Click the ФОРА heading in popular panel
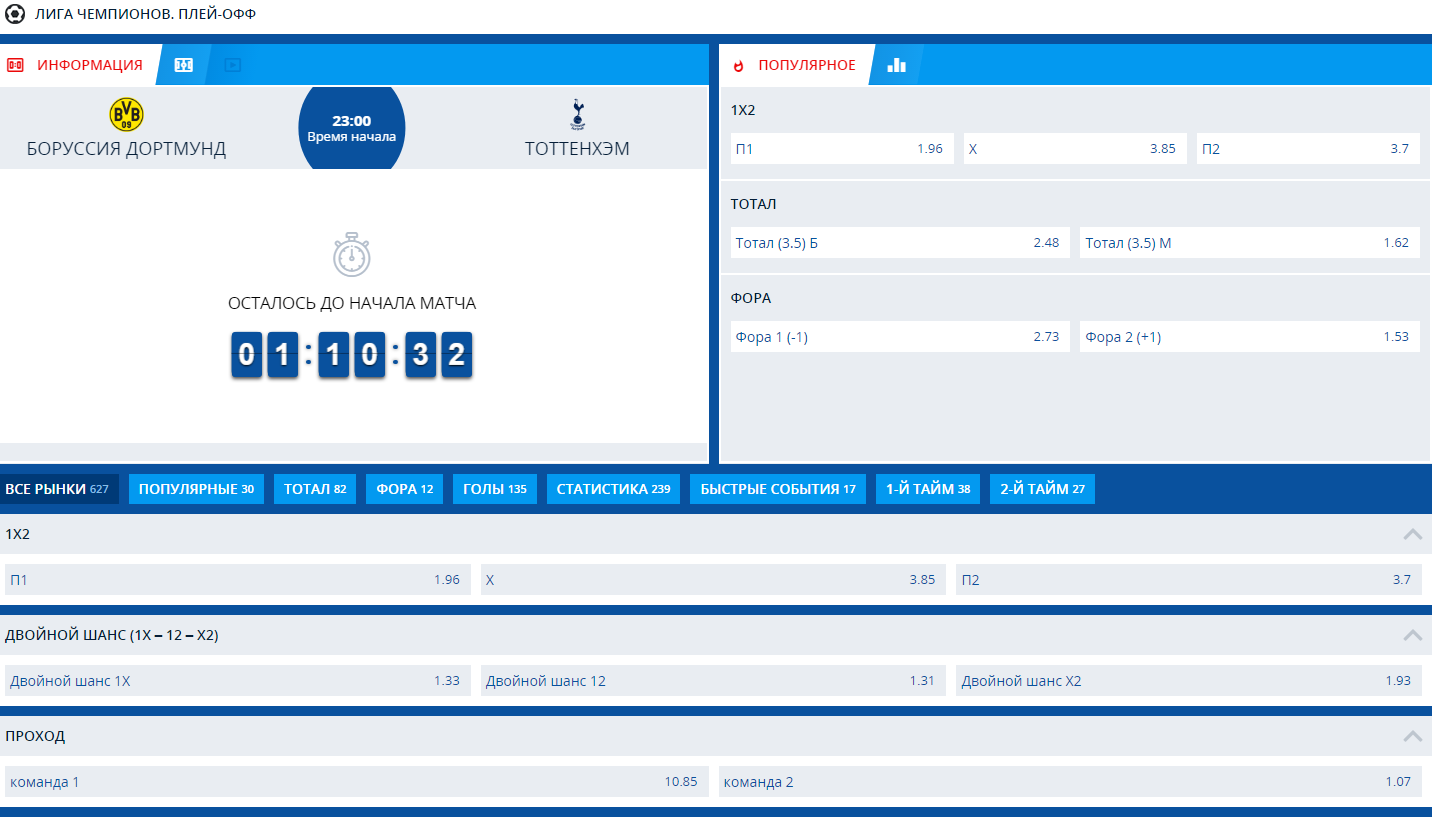This screenshot has height=817, width=1432. [751, 298]
